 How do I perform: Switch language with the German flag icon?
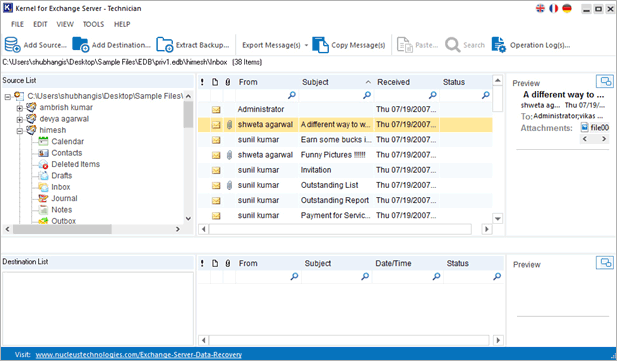pos(567,8)
